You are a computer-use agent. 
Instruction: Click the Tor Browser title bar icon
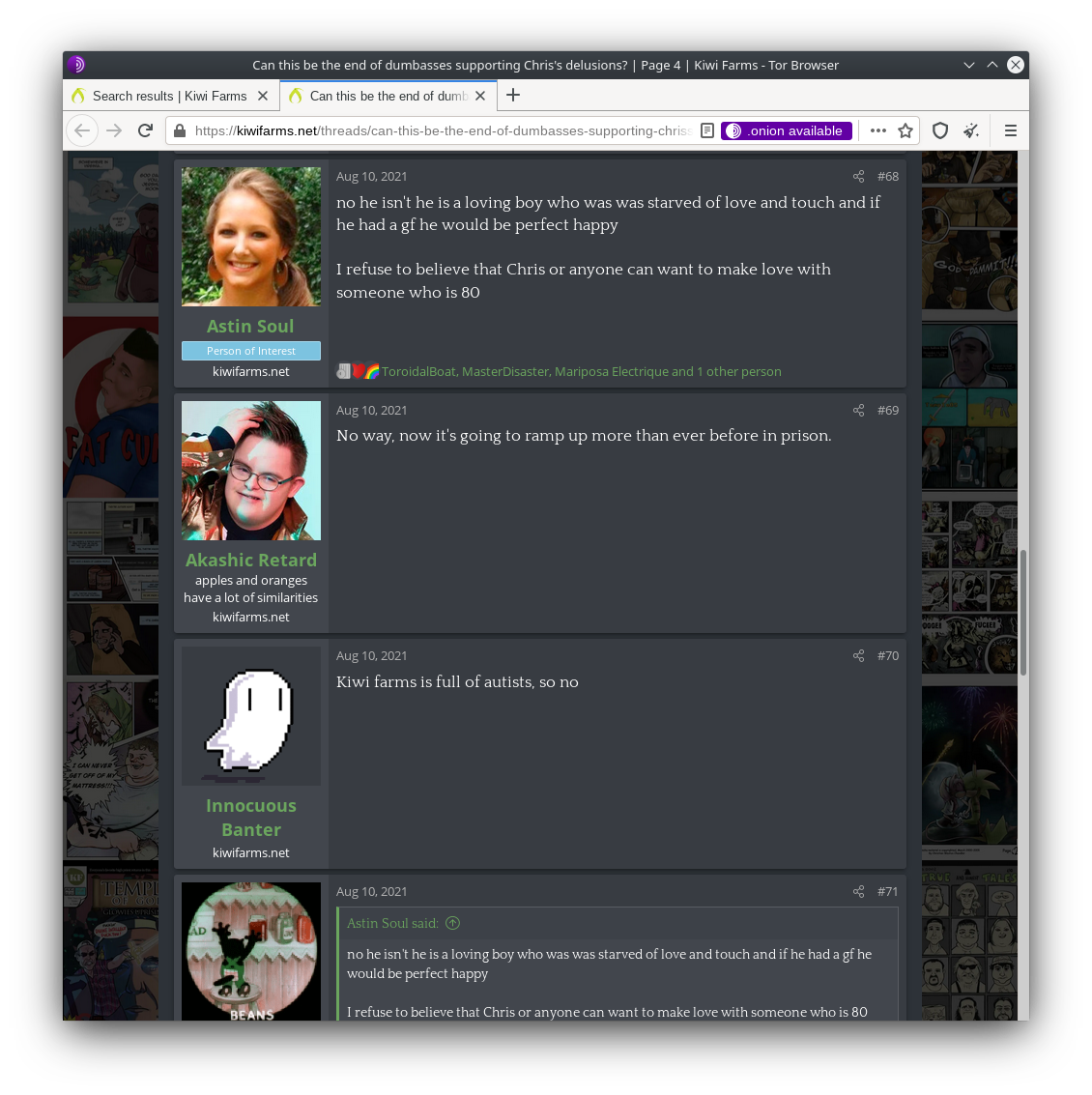(x=76, y=65)
